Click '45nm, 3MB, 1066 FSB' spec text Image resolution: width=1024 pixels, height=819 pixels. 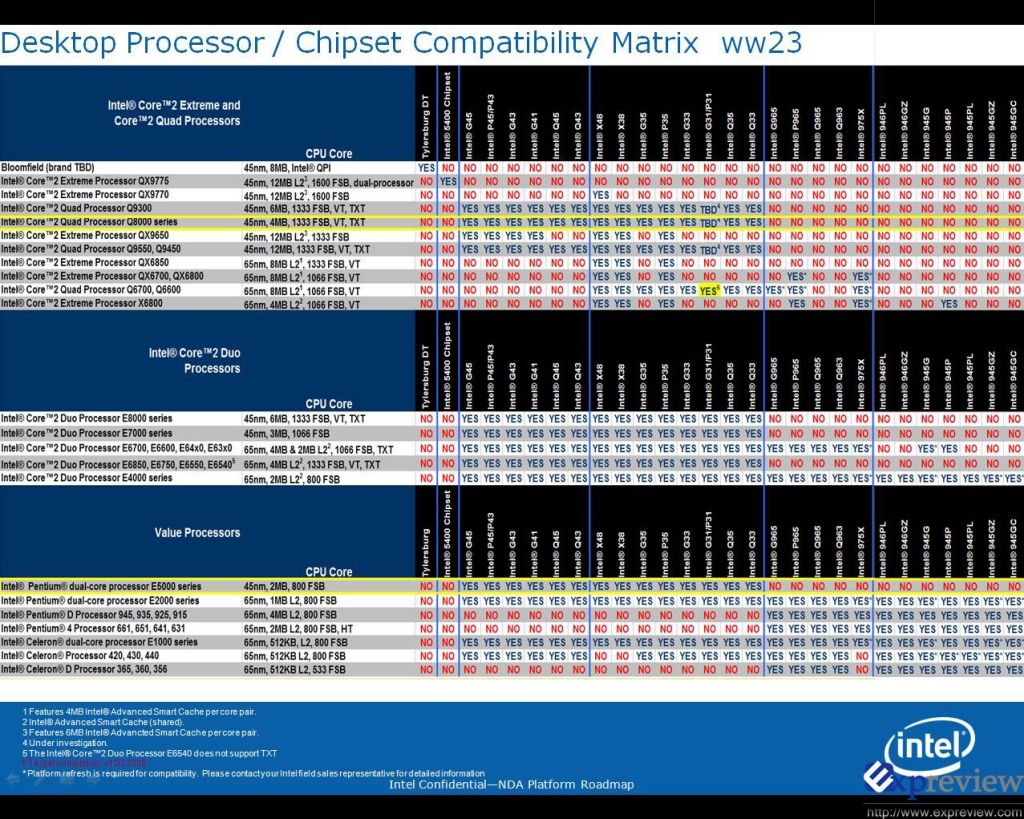(x=286, y=434)
